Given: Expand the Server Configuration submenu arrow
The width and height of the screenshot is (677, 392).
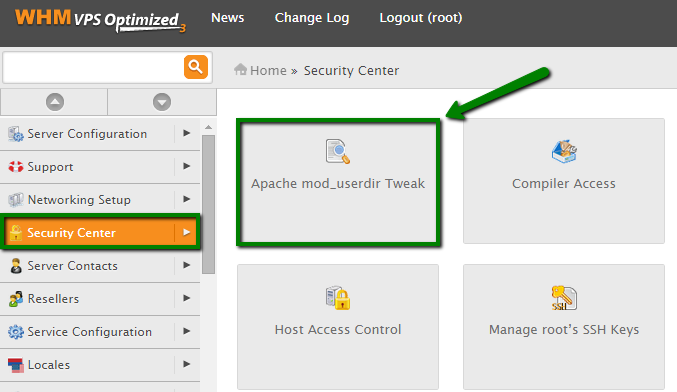Looking at the screenshot, I should point(187,133).
